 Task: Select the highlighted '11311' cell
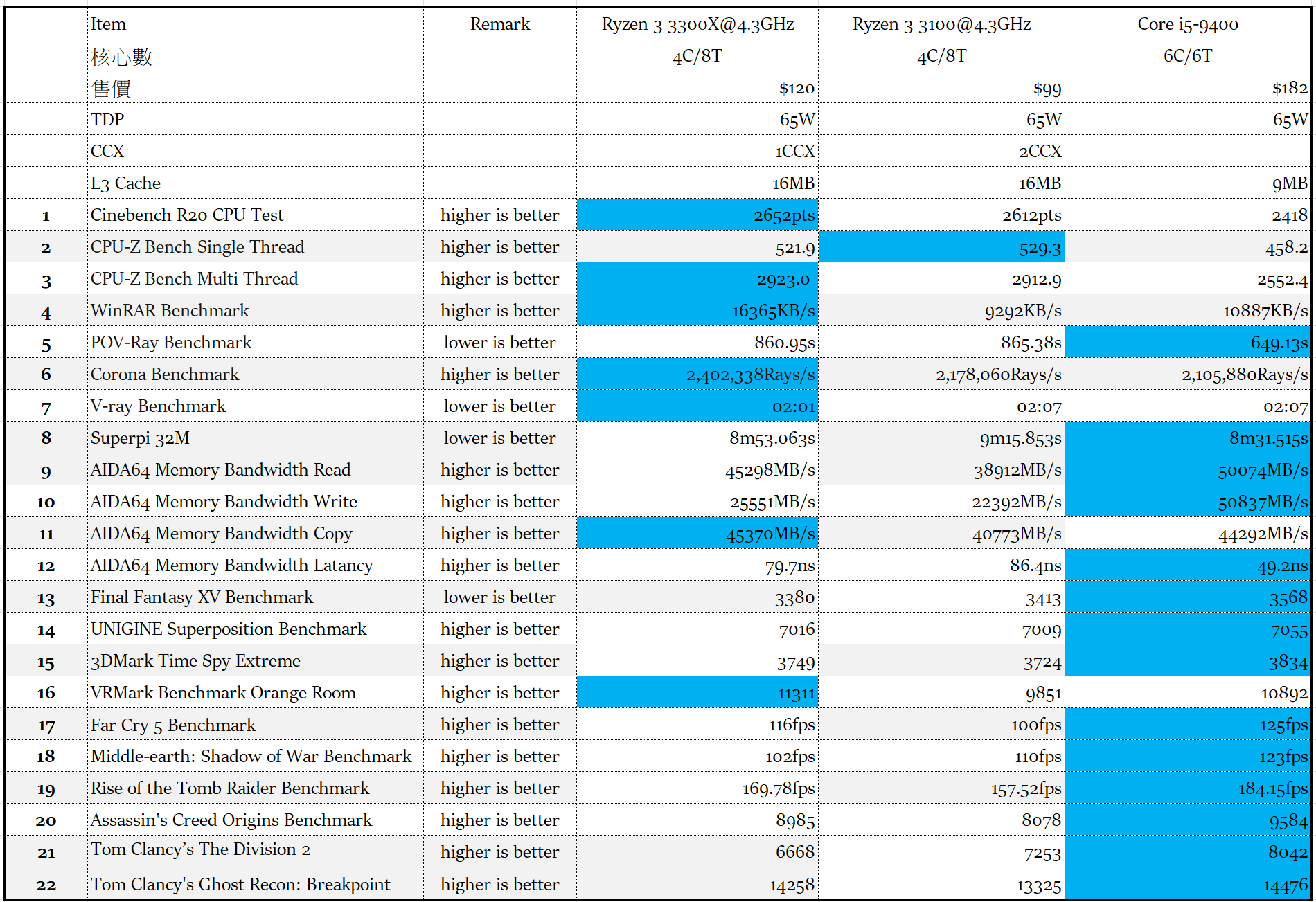[x=697, y=692]
